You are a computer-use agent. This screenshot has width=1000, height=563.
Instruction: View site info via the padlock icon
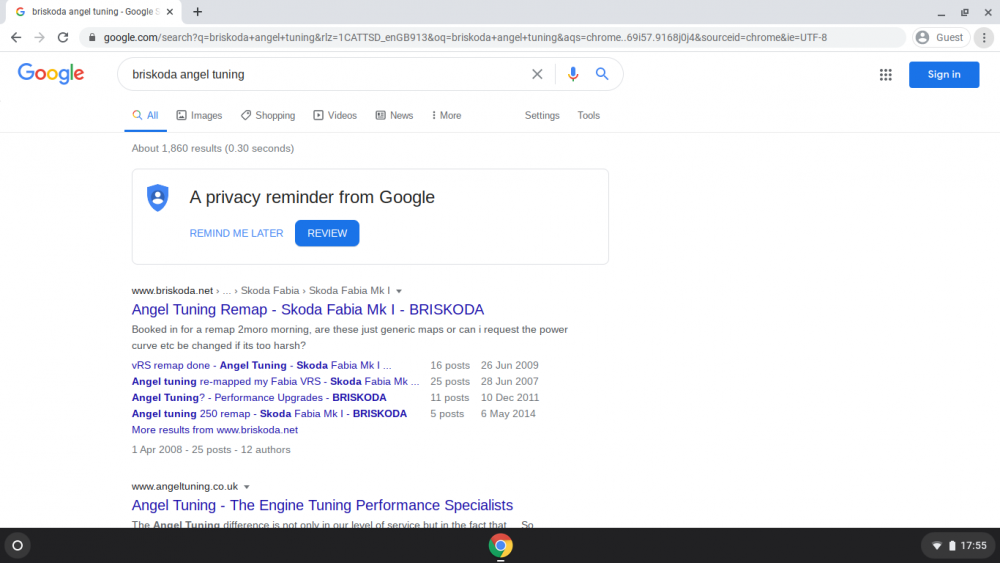click(x=92, y=38)
